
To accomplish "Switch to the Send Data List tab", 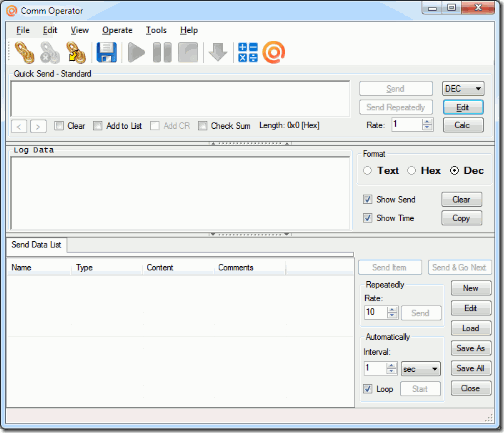I will [x=36, y=245].
